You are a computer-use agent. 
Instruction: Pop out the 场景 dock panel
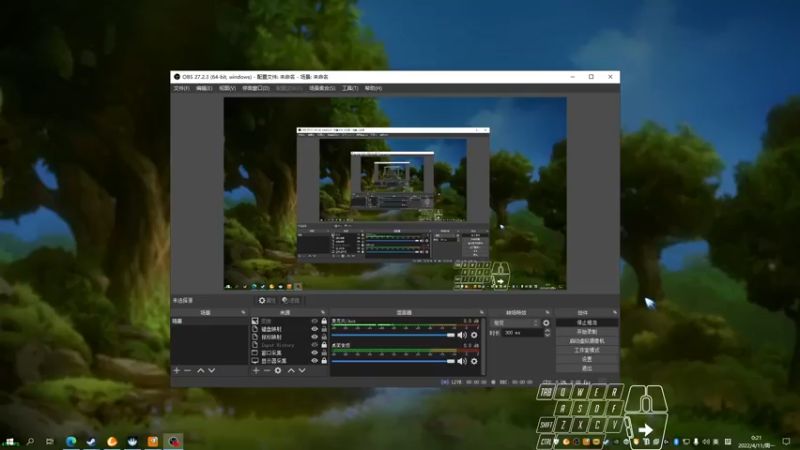[x=243, y=312]
